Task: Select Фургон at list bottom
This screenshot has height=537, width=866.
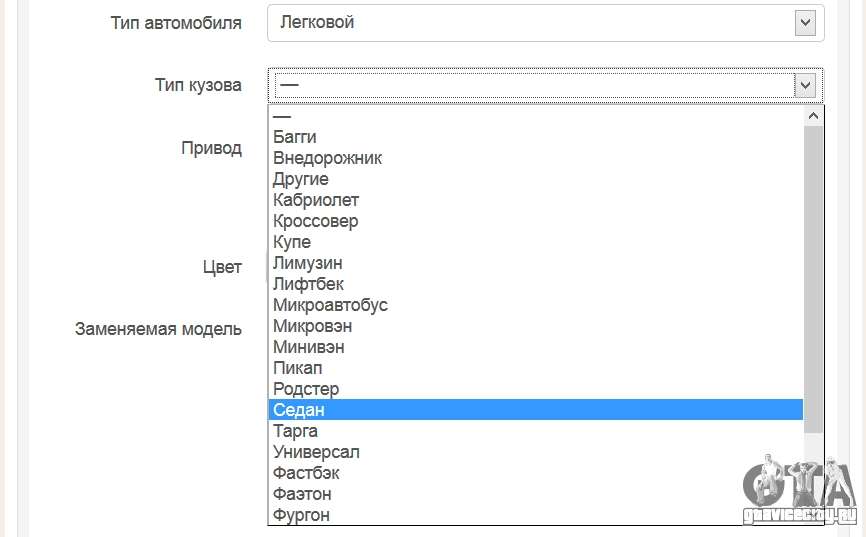Action: click(x=535, y=515)
